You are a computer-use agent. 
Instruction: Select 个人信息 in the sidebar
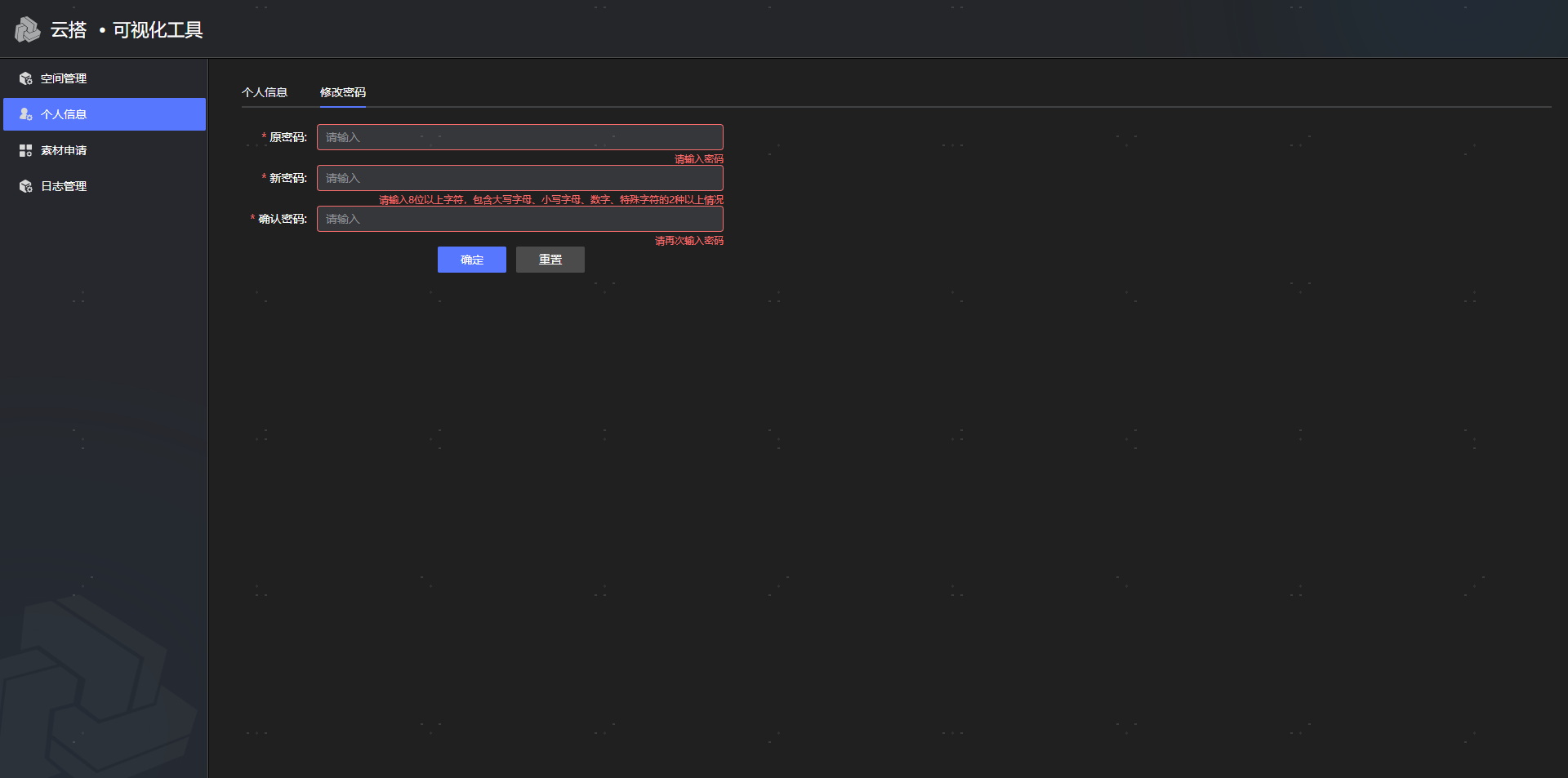pos(64,114)
